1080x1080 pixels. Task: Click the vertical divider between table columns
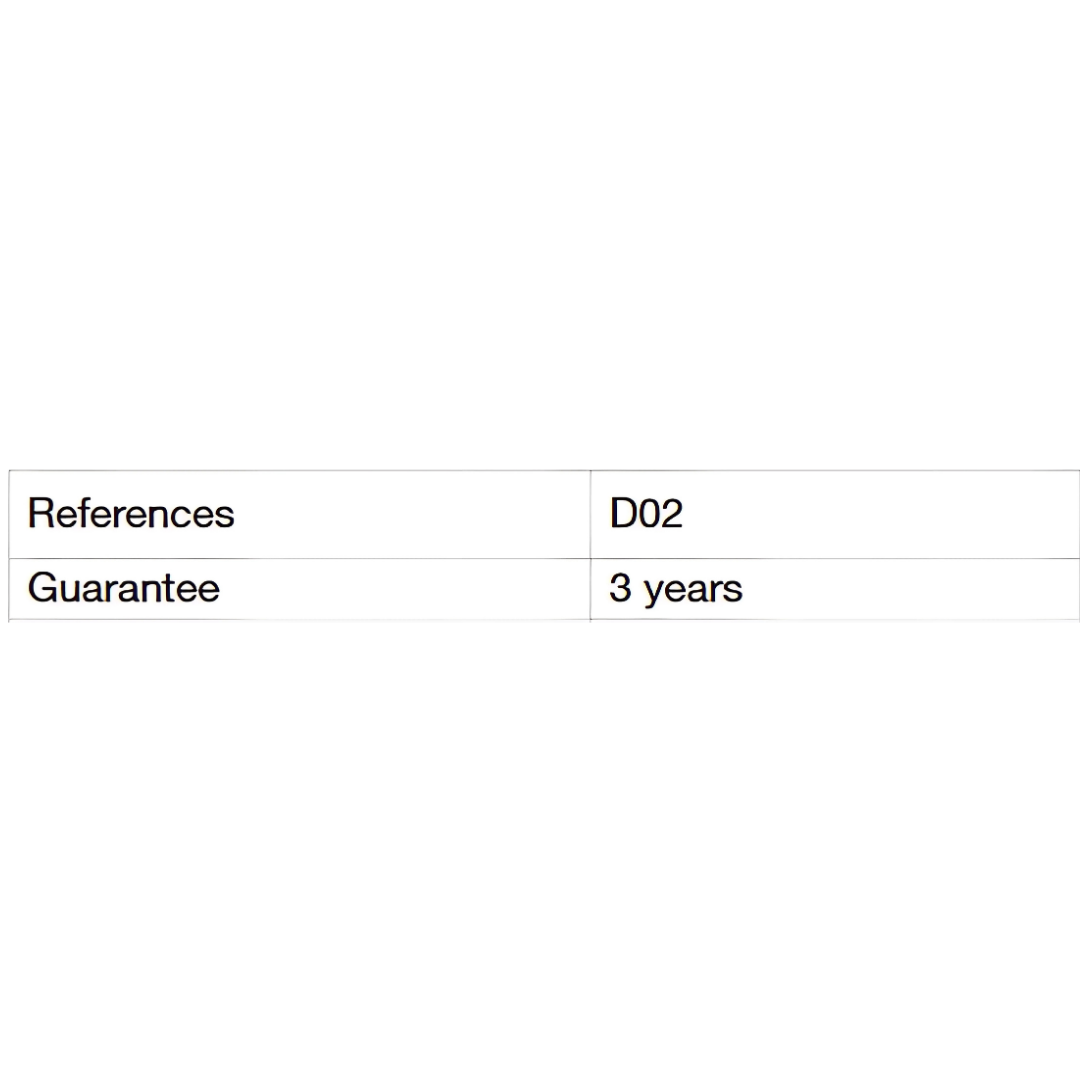(x=590, y=546)
